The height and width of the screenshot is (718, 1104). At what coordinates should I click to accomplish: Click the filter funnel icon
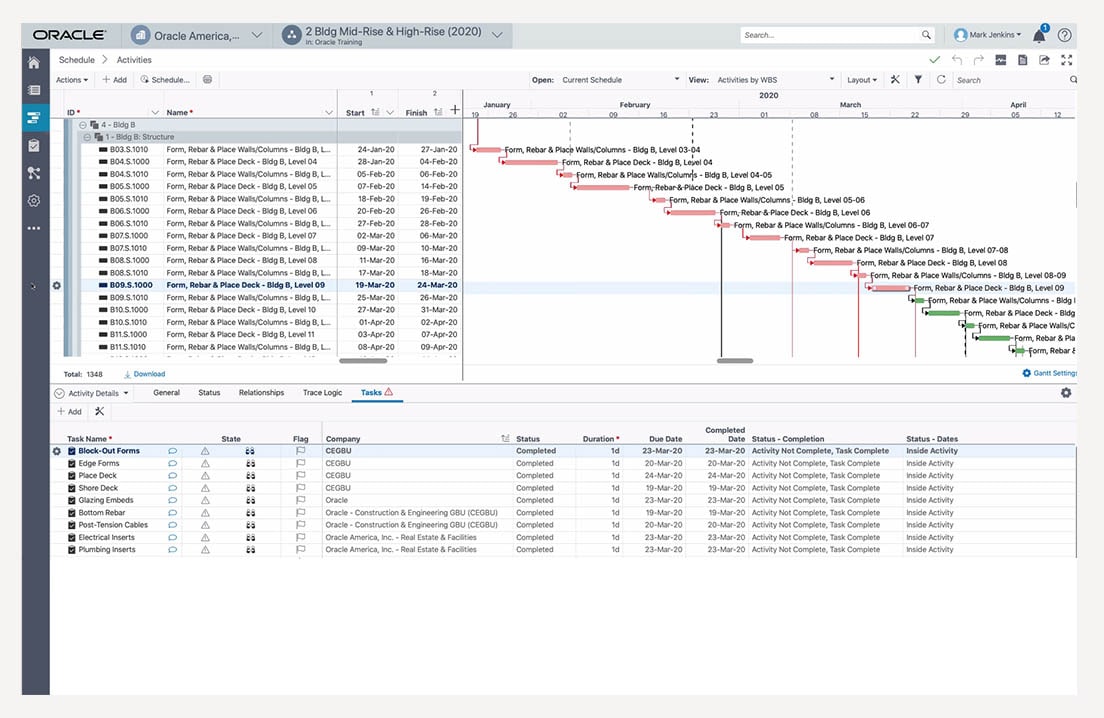[x=917, y=80]
